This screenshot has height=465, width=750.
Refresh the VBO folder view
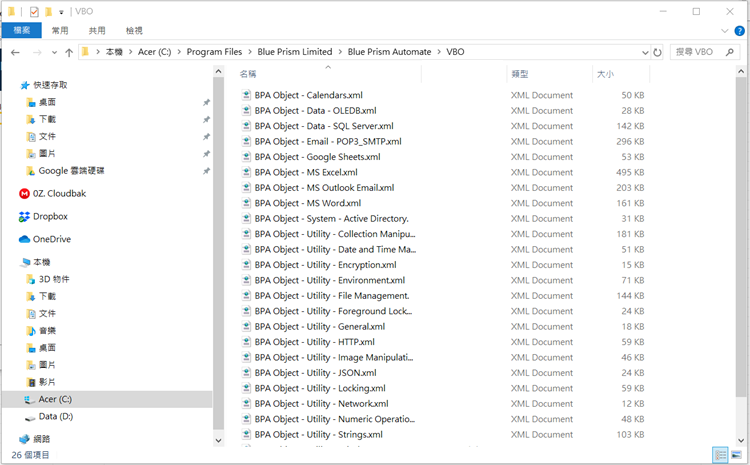tap(658, 52)
